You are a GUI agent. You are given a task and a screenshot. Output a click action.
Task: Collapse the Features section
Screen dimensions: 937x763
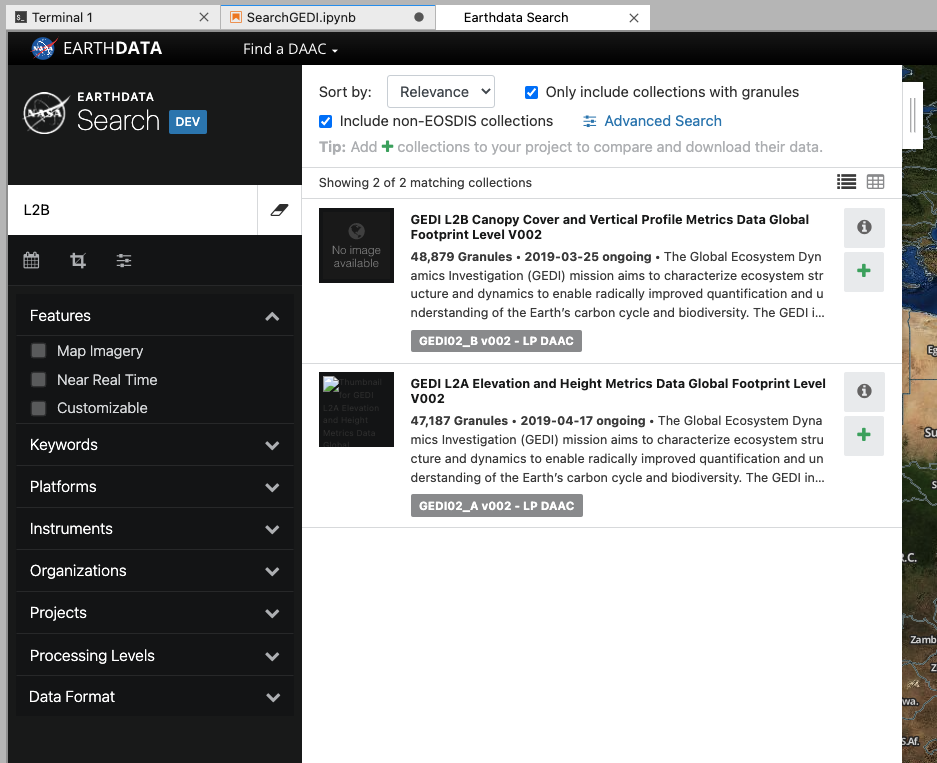click(x=155, y=315)
